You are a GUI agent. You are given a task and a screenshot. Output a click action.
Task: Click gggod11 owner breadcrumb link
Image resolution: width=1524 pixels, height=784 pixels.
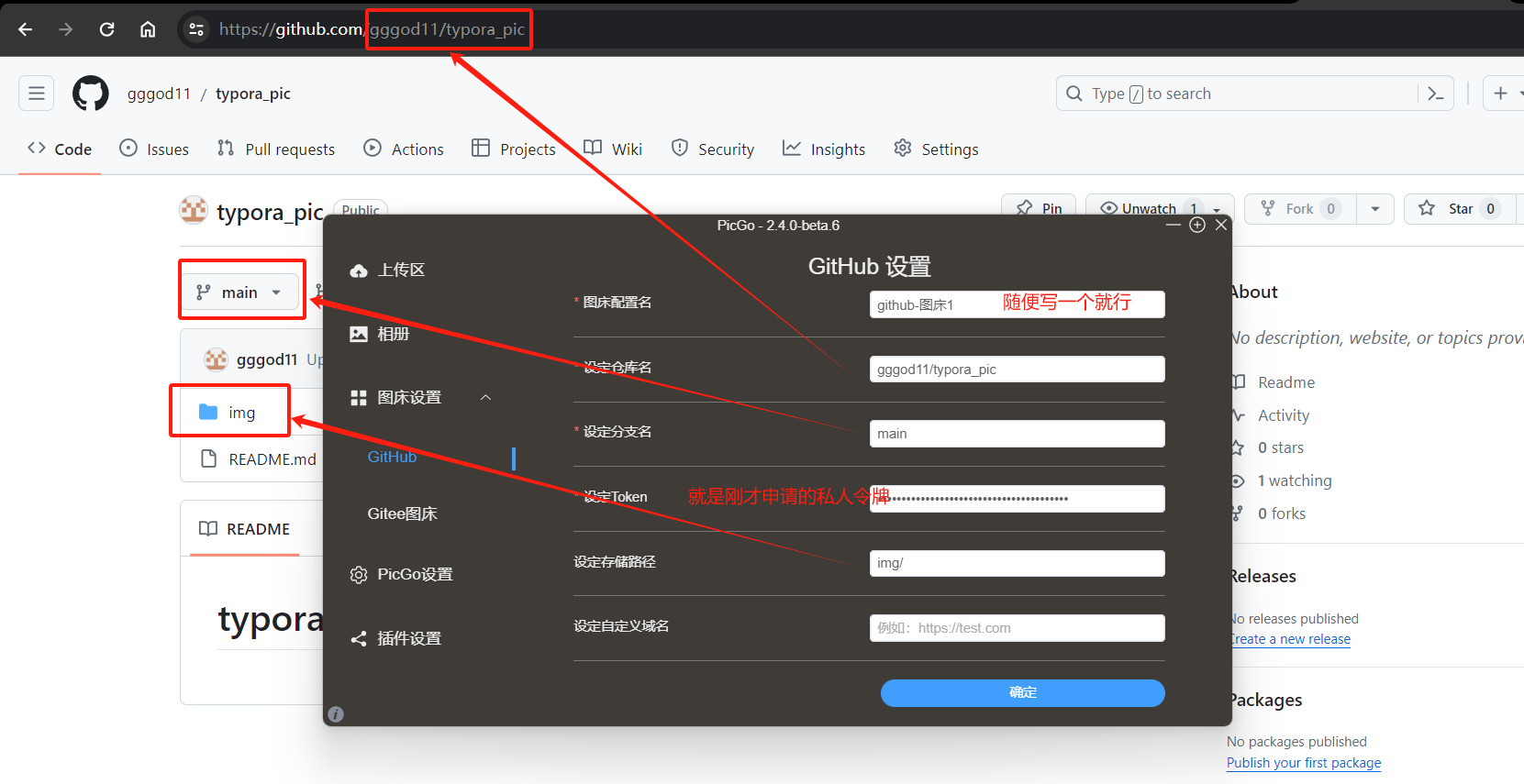[159, 94]
